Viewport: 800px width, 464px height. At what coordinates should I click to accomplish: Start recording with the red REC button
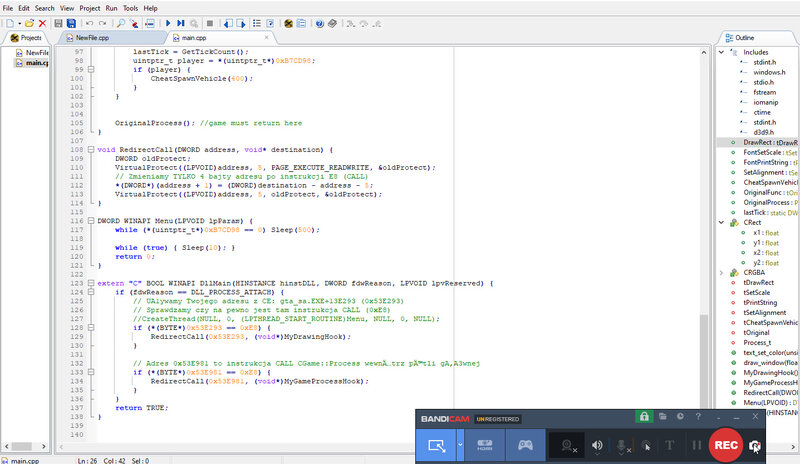(726, 446)
